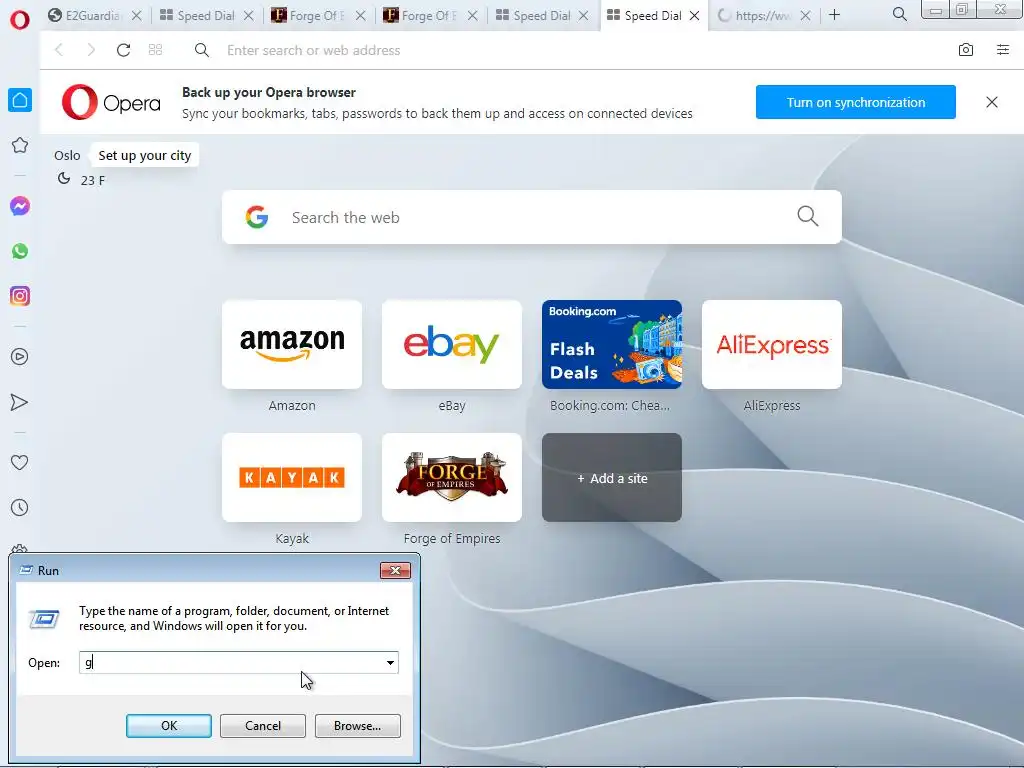Switch to the E2Guardian tab

pyautogui.click(x=86, y=16)
